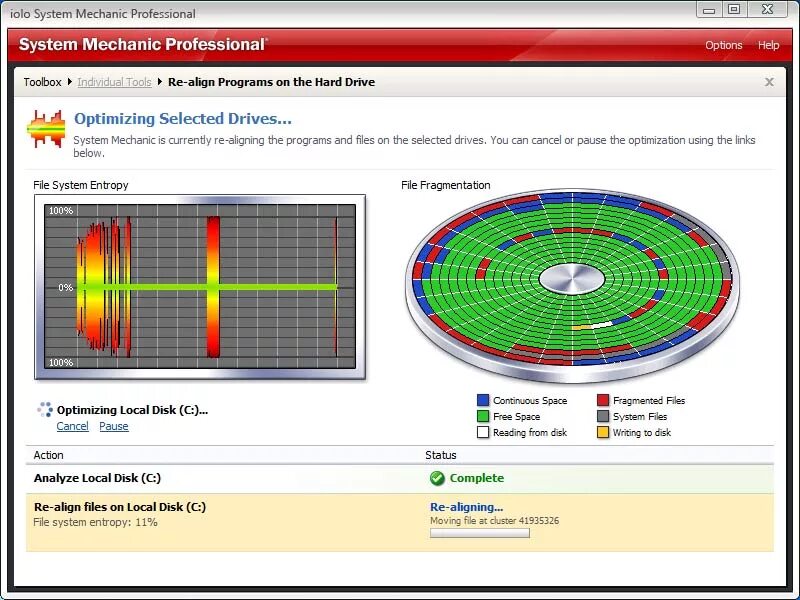800x600 pixels.
Task: Click 'Re-align Programs on the Hard Drive' breadcrumb
Action: click(x=271, y=82)
